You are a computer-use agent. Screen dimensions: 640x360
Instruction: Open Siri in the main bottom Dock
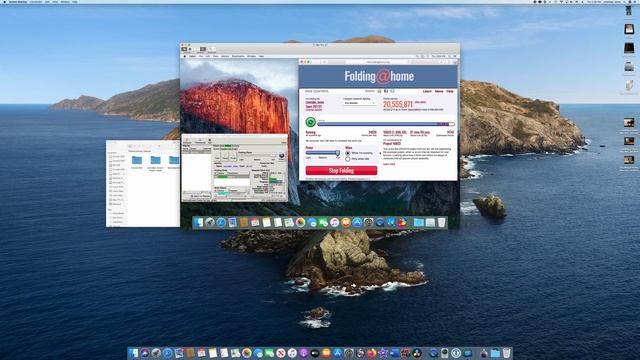tap(144, 353)
